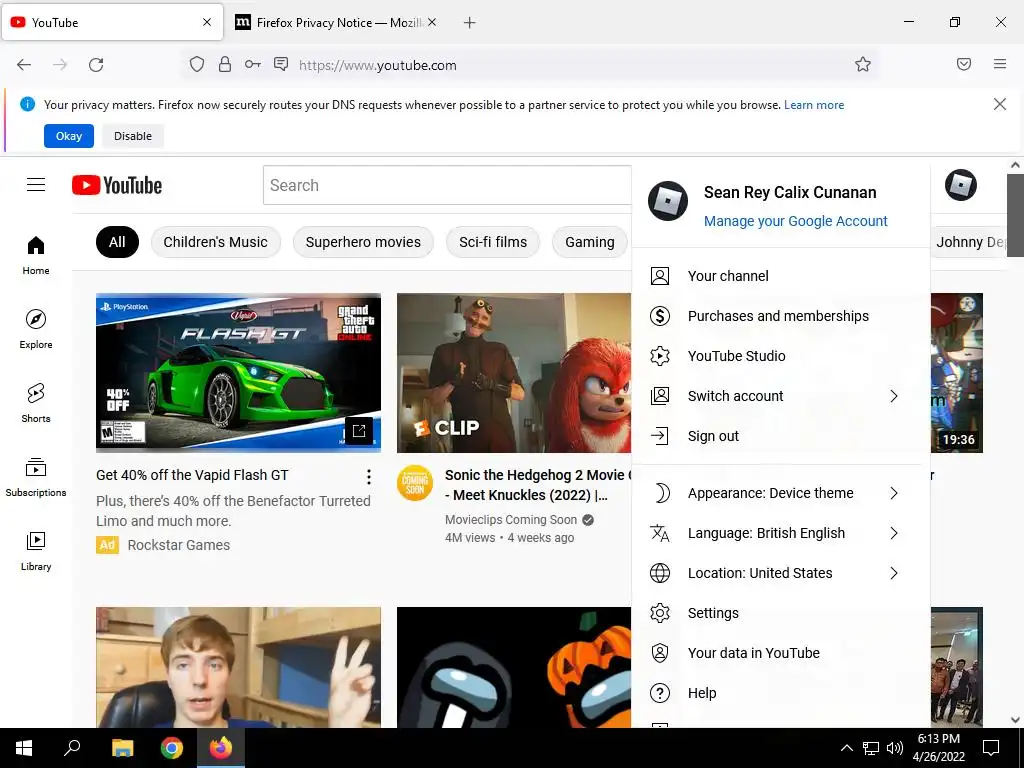Reload the current page
Viewport: 1024px width, 768px height.
click(x=96, y=65)
